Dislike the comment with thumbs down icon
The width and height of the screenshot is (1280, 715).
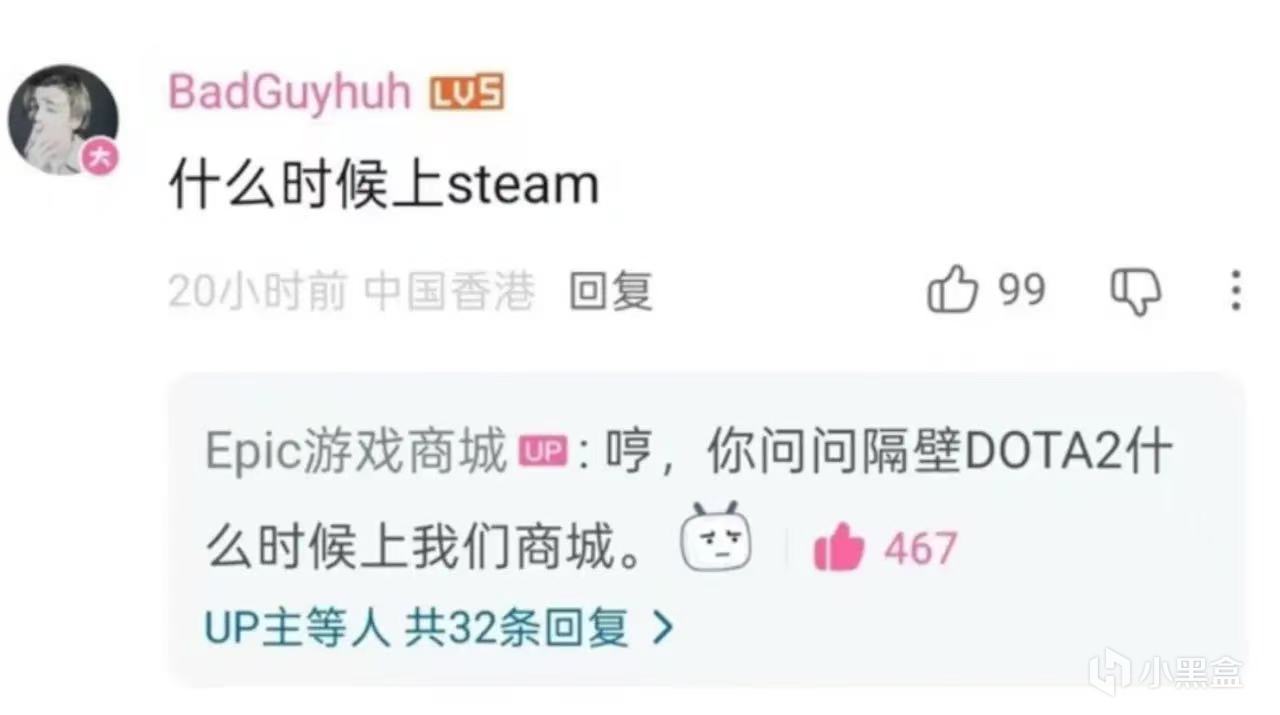tap(1137, 292)
